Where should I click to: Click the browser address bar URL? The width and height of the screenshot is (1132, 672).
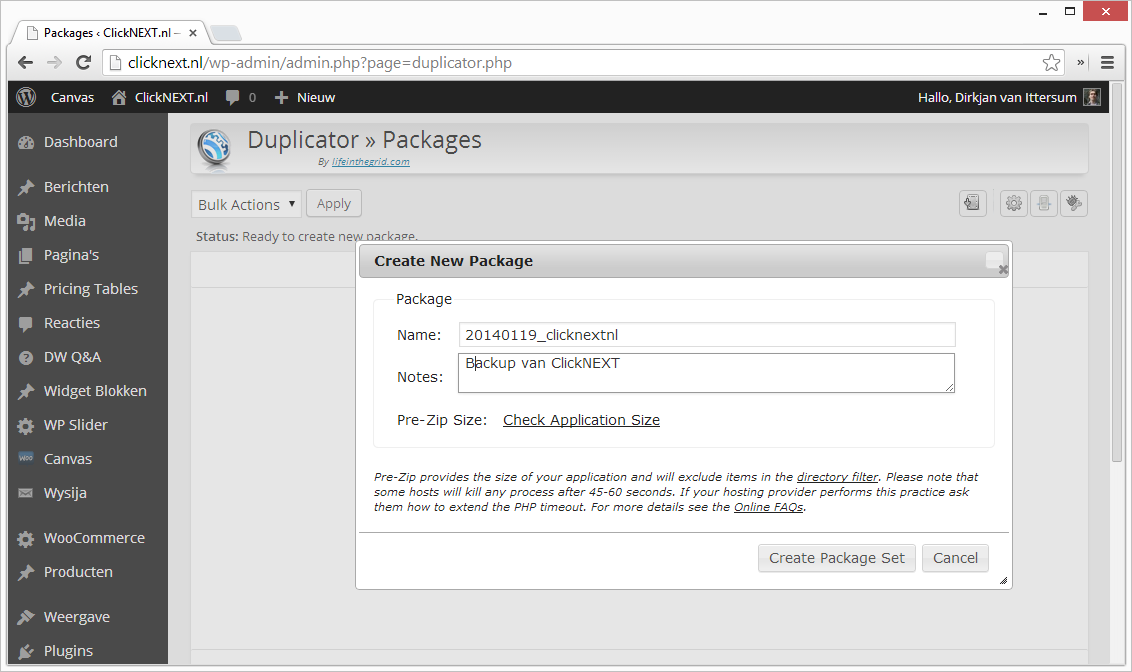320,63
